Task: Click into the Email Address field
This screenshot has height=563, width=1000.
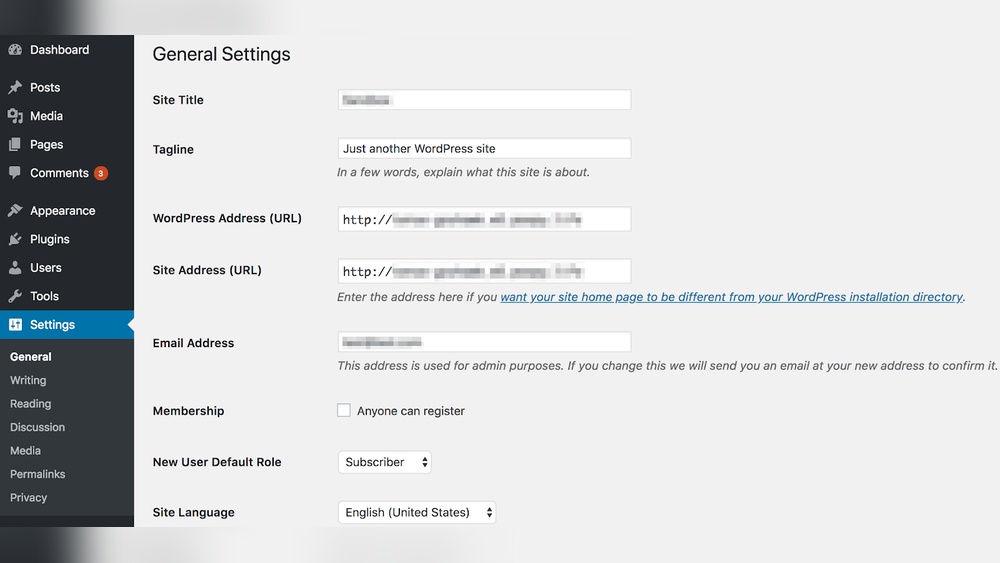Action: pyautogui.click(x=485, y=342)
